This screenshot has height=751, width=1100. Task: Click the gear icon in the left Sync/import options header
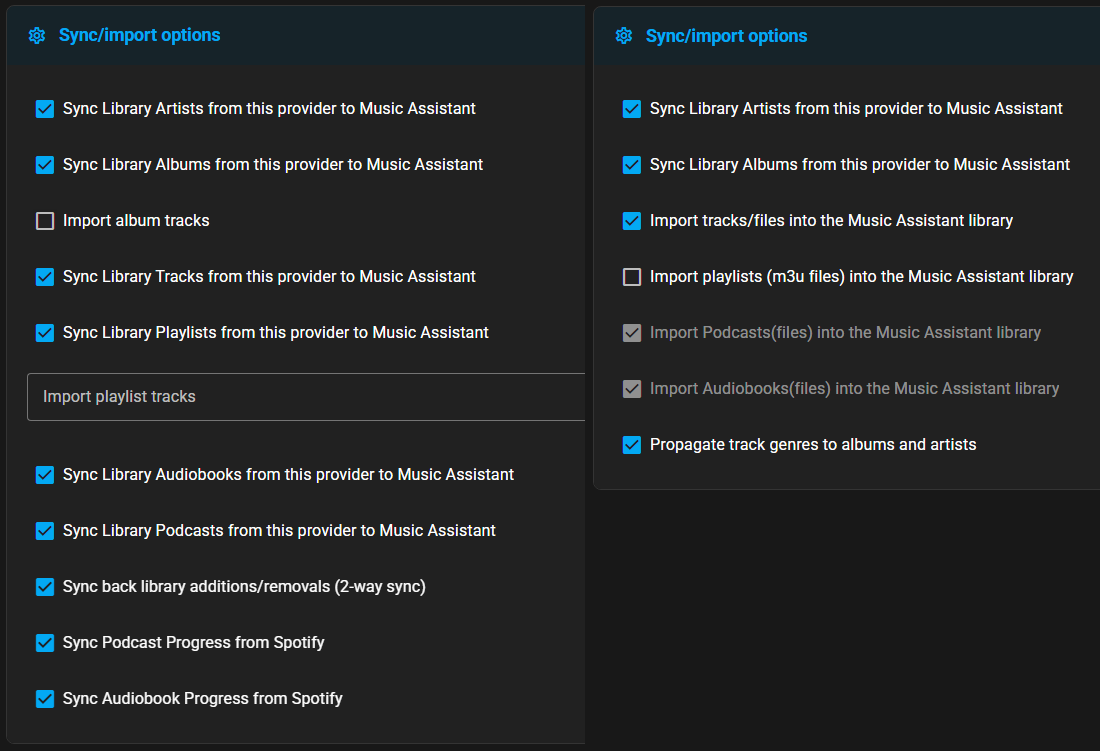pos(37,35)
